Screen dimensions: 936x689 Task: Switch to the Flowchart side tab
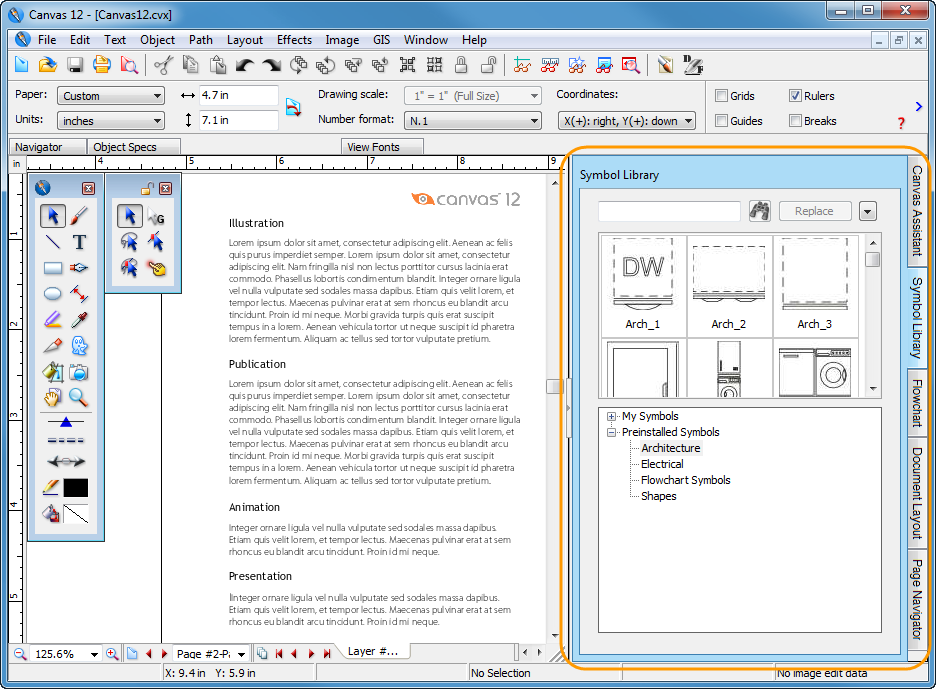916,401
